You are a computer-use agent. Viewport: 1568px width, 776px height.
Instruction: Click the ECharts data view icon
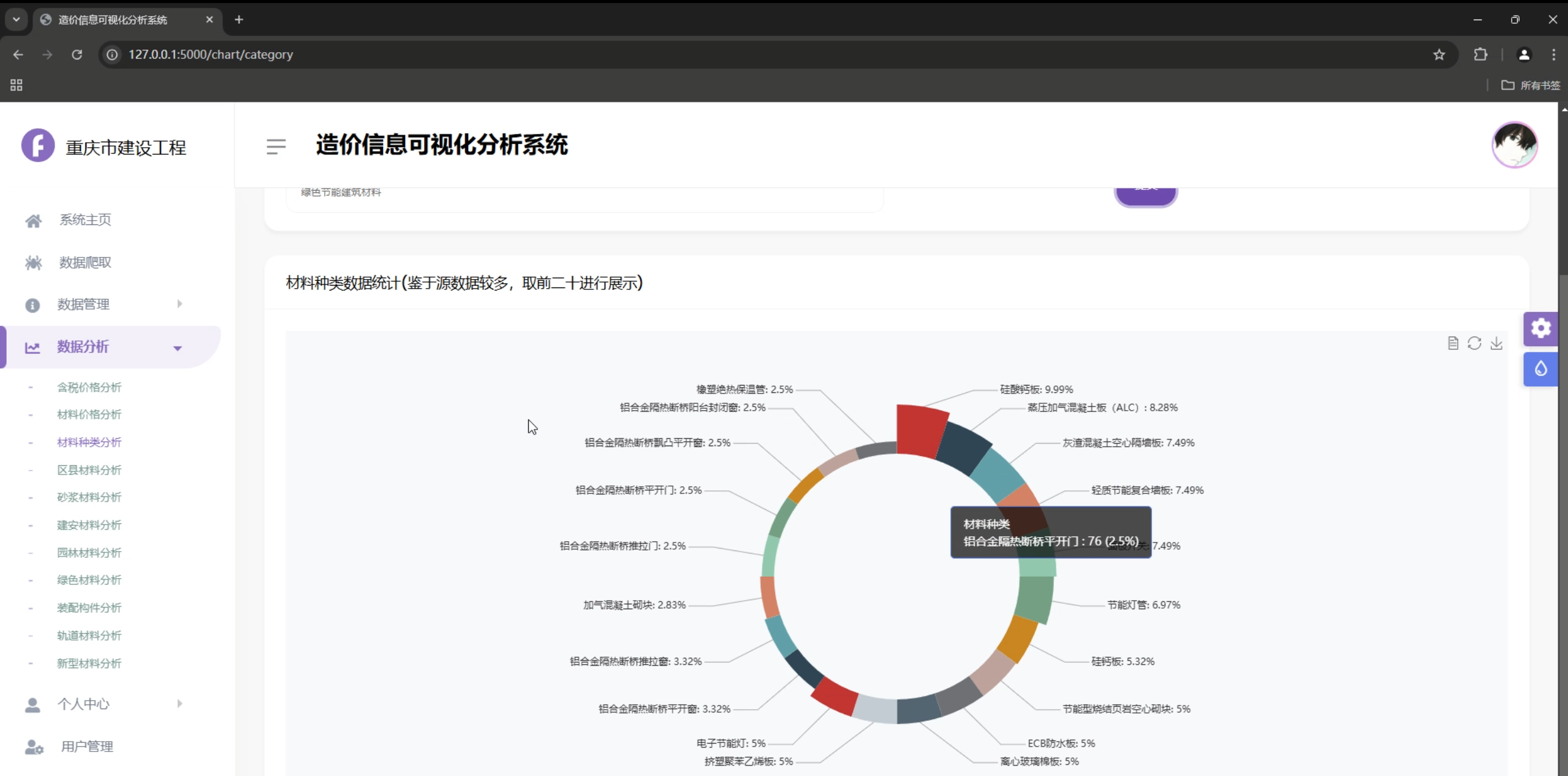pyautogui.click(x=1453, y=343)
